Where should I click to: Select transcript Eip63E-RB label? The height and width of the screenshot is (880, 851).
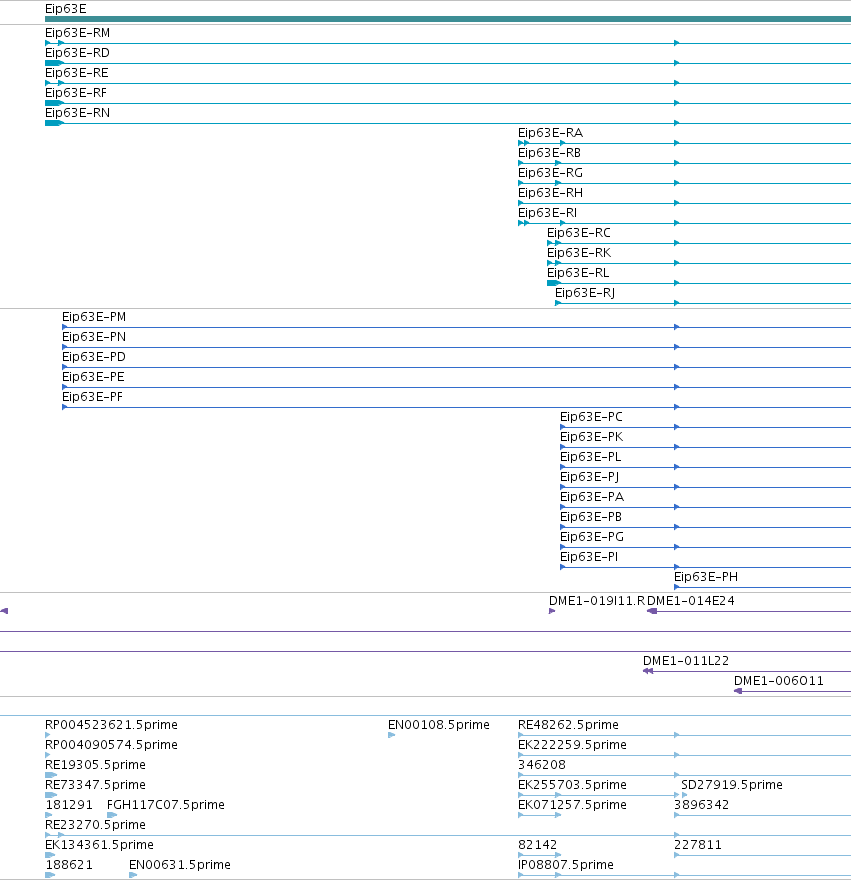[550, 153]
